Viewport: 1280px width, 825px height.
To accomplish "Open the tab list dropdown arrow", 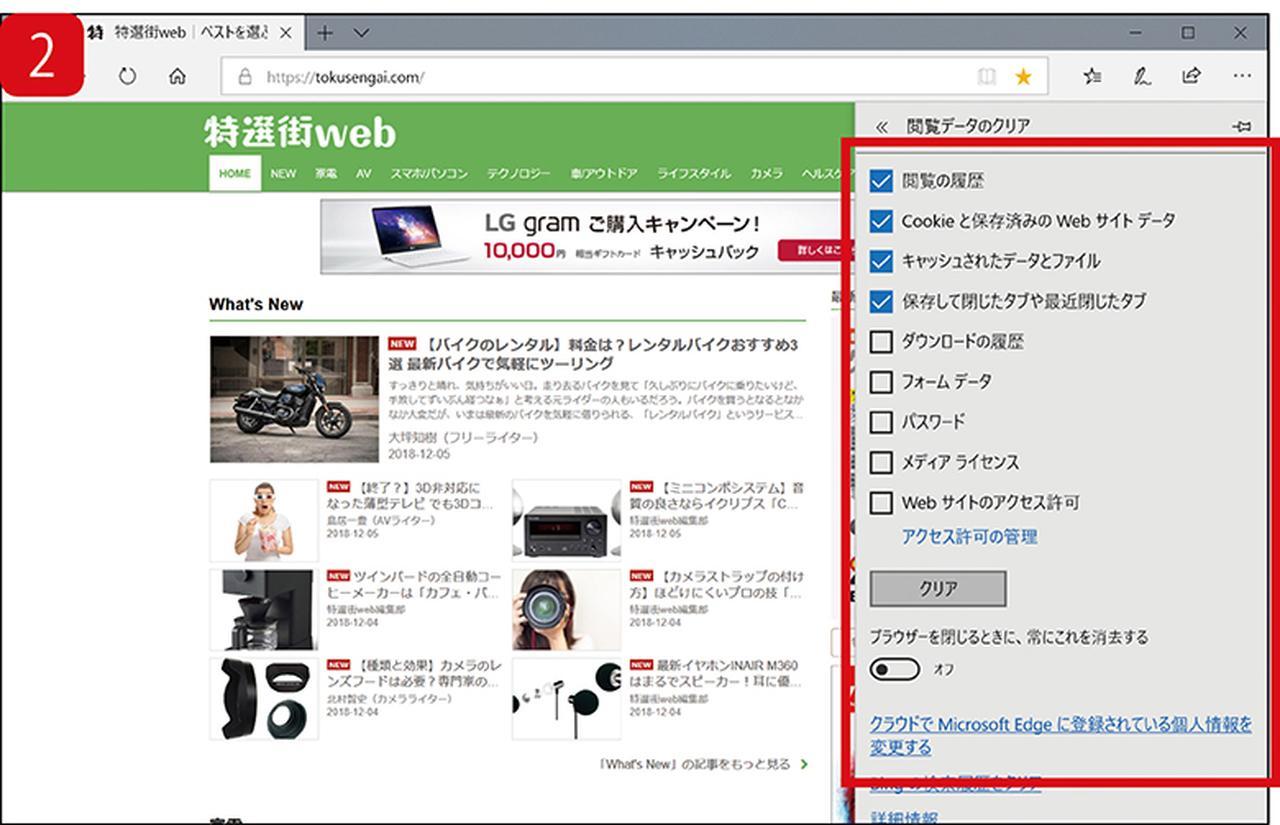I will pyautogui.click(x=361, y=33).
